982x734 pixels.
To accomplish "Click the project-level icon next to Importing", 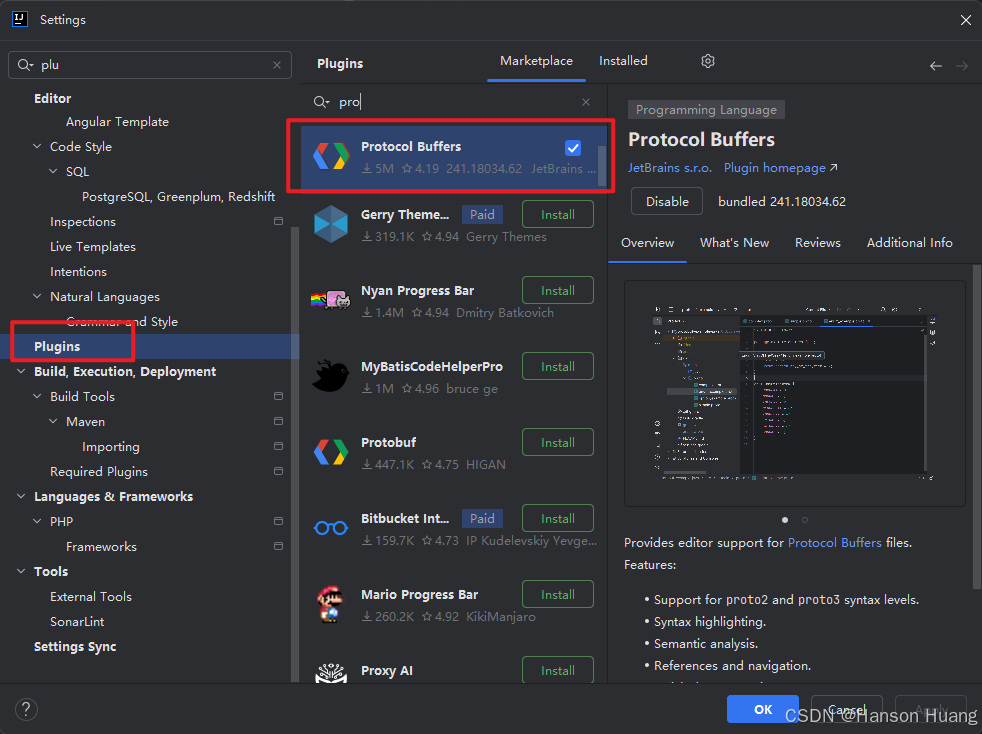I will (279, 446).
